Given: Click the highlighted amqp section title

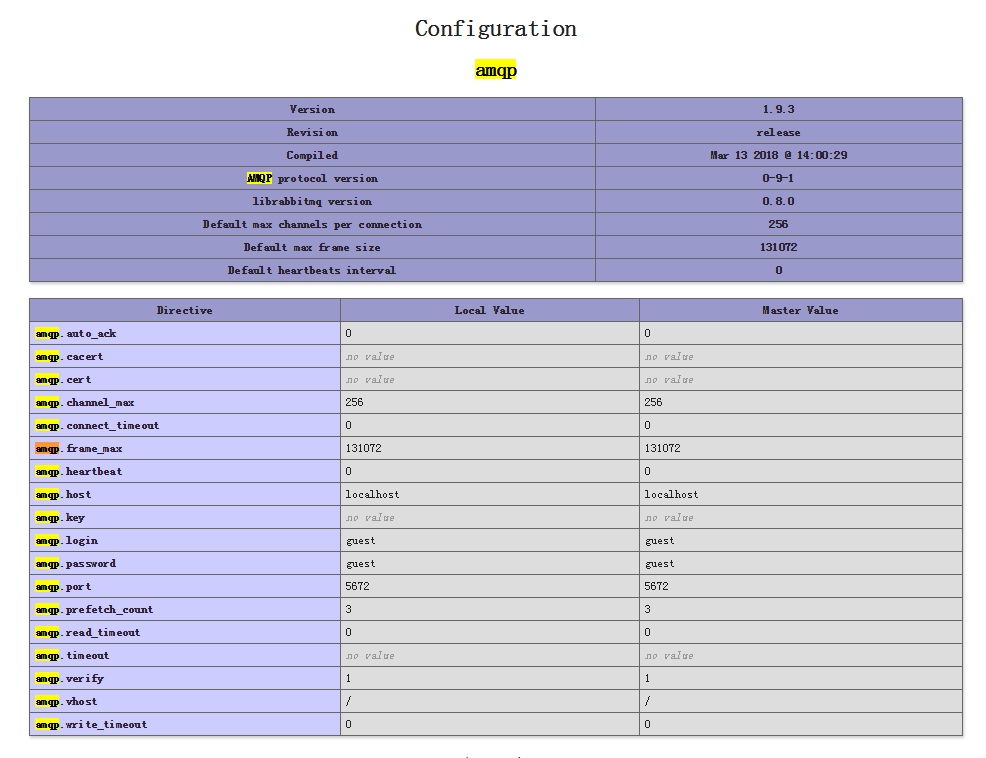Looking at the screenshot, I should (496, 70).
